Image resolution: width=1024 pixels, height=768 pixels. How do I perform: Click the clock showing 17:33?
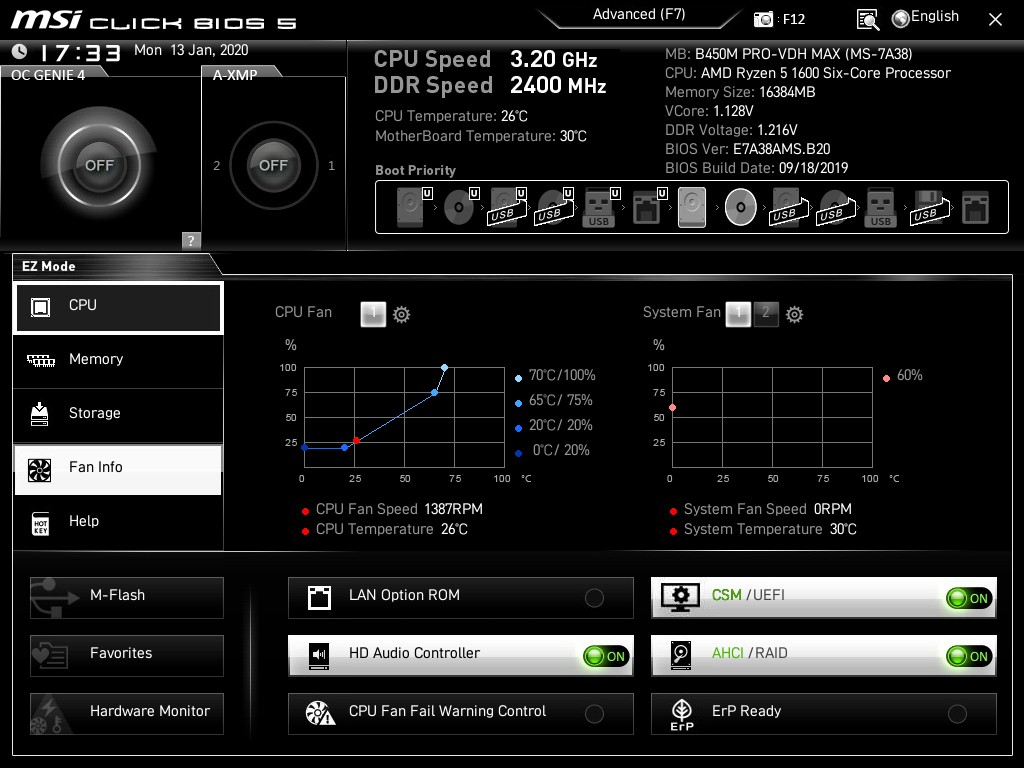coord(80,53)
